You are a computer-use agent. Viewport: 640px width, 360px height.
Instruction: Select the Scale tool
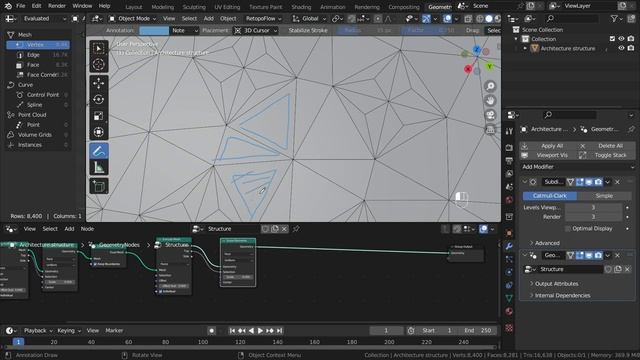tap(98, 116)
